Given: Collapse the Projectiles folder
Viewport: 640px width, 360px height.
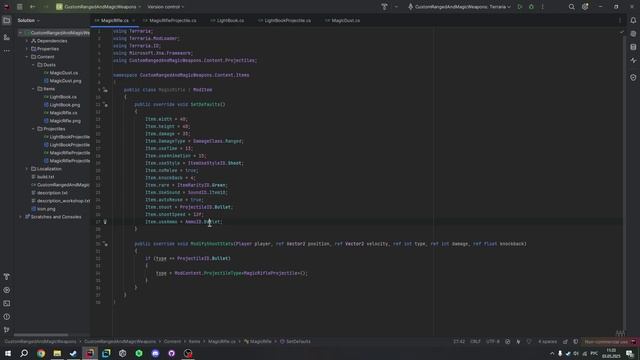Looking at the screenshot, I should tap(33, 129).
